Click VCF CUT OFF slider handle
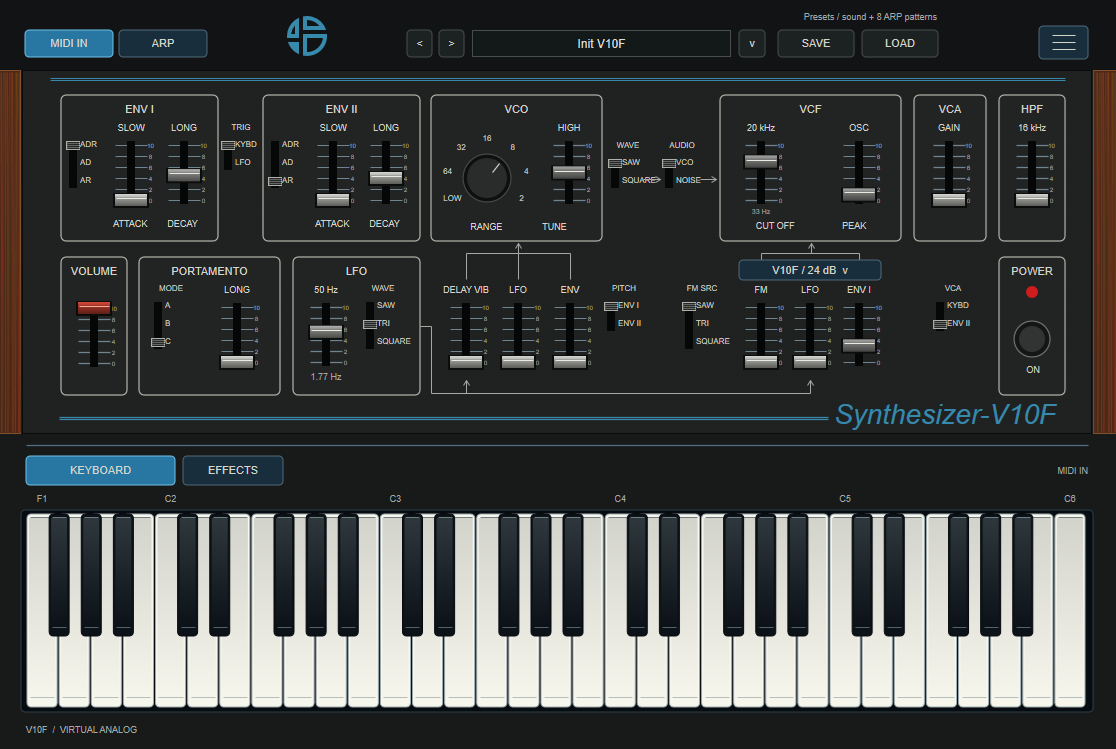This screenshot has height=749, width=1116. (761, 161)
